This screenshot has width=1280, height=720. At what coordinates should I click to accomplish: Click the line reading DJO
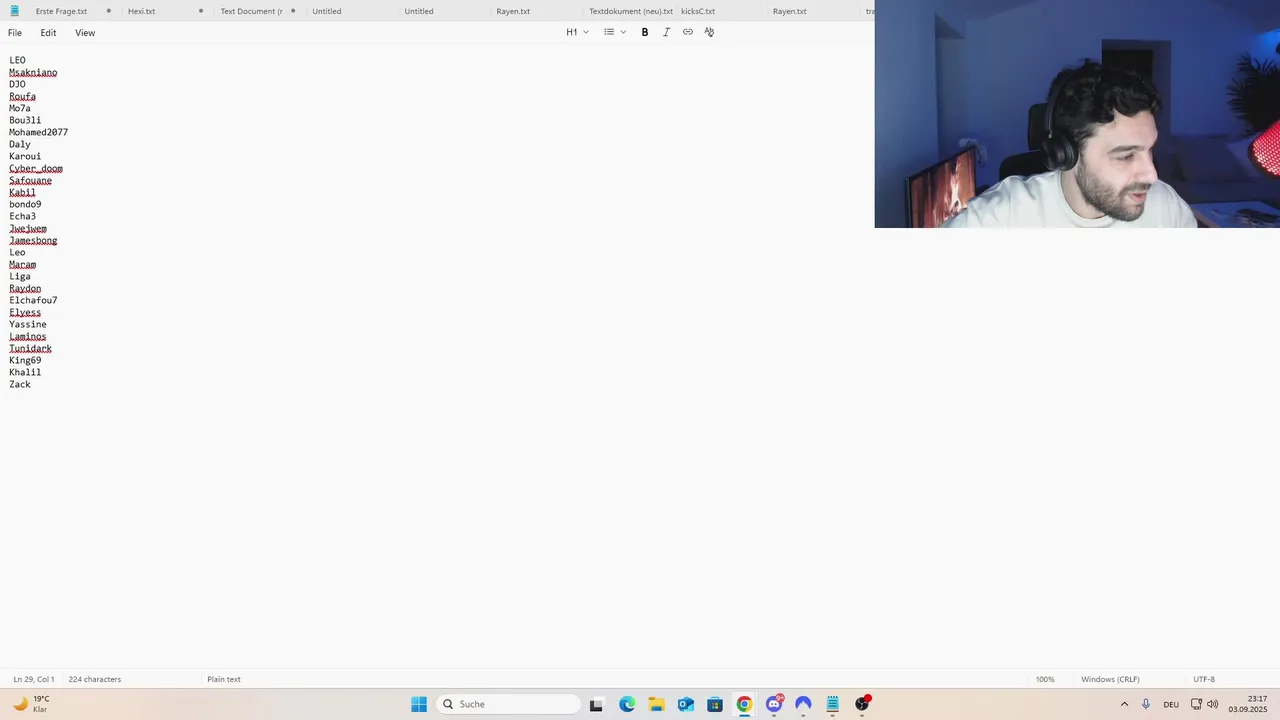(x=17, y=85)
